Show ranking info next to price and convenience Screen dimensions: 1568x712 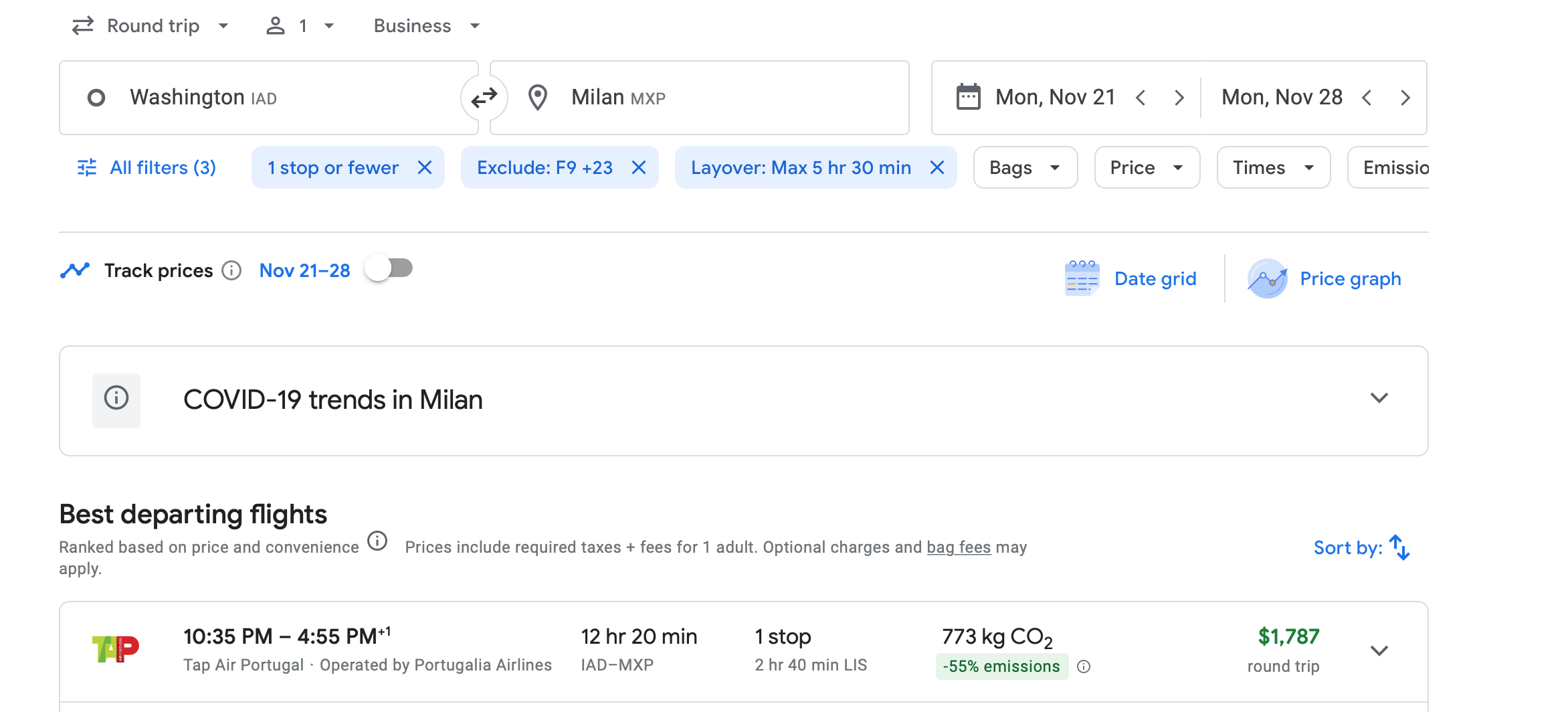click(x=377, y=541)
